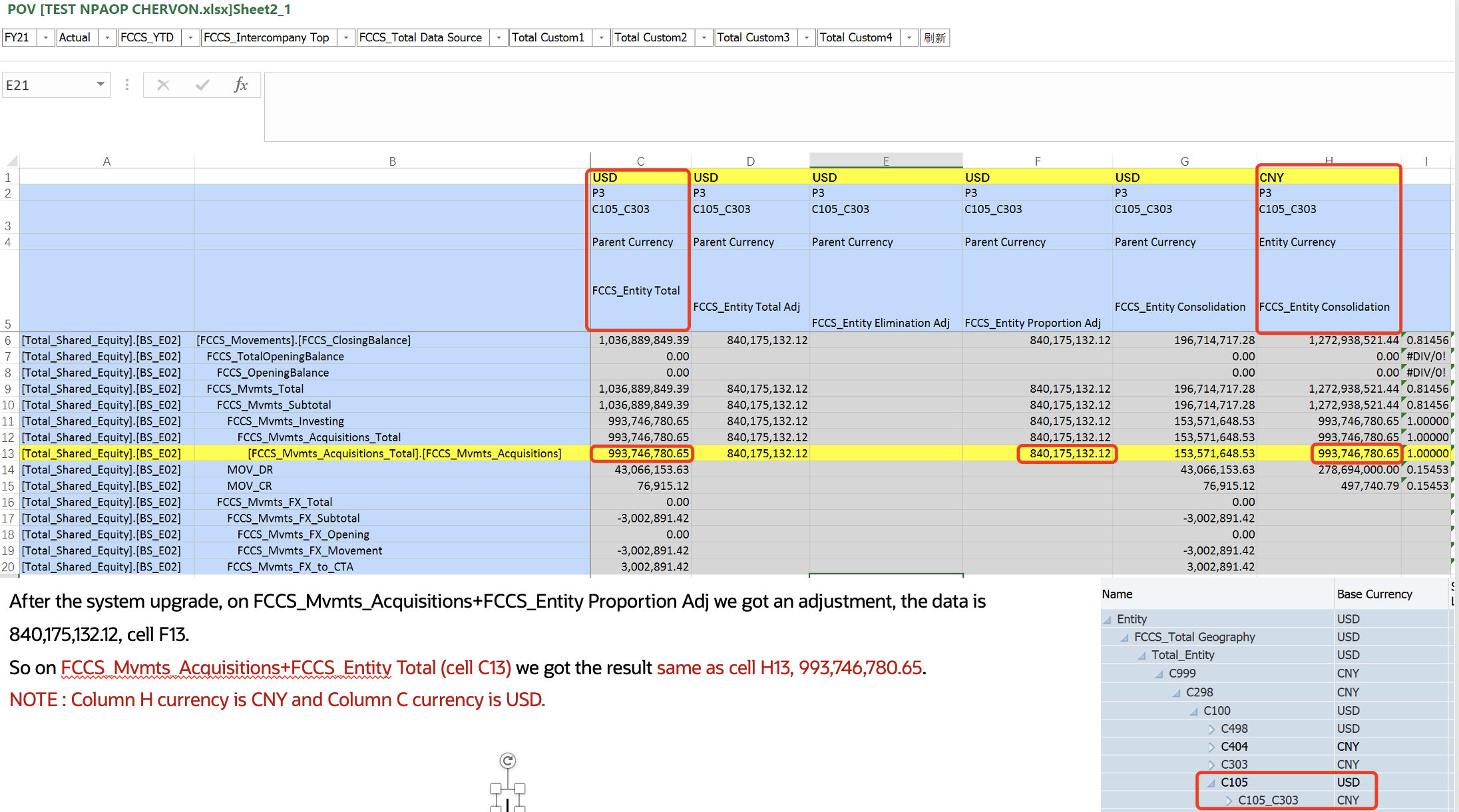Screen dimensions: 1459x812
Task: Open the Total Custom4 dropdown
Action: pyautogui.click(x=909, y=37)
